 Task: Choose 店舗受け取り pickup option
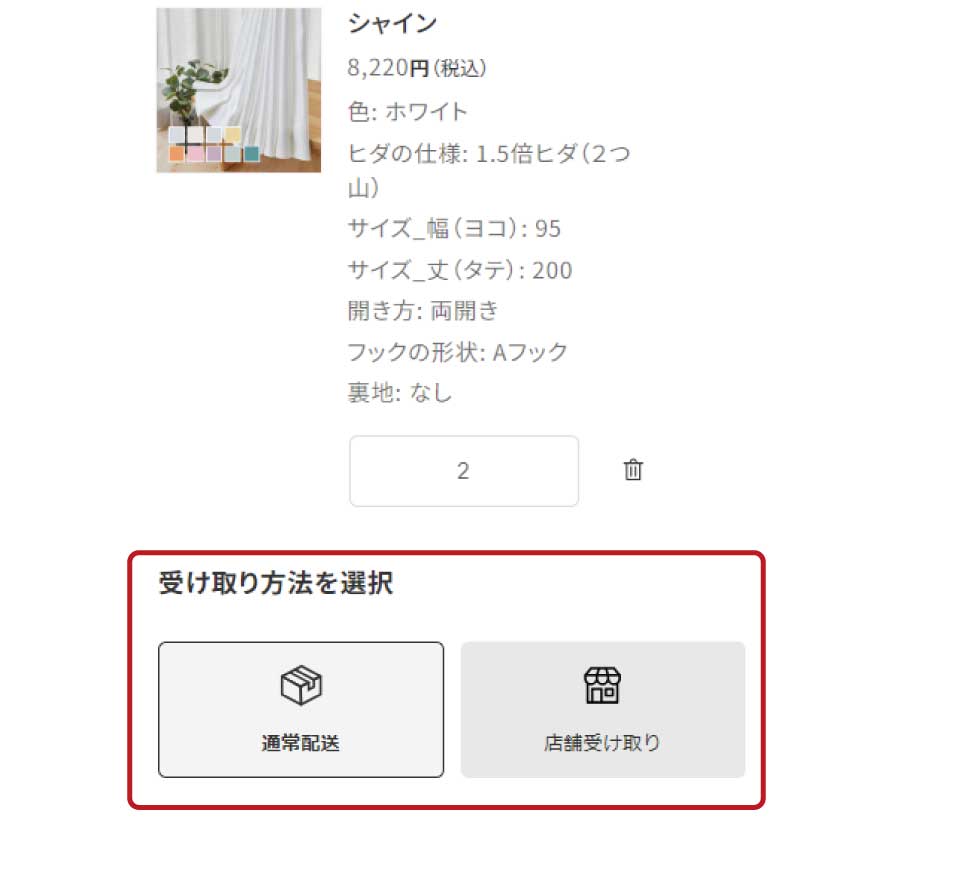click(x=602, y=710)
